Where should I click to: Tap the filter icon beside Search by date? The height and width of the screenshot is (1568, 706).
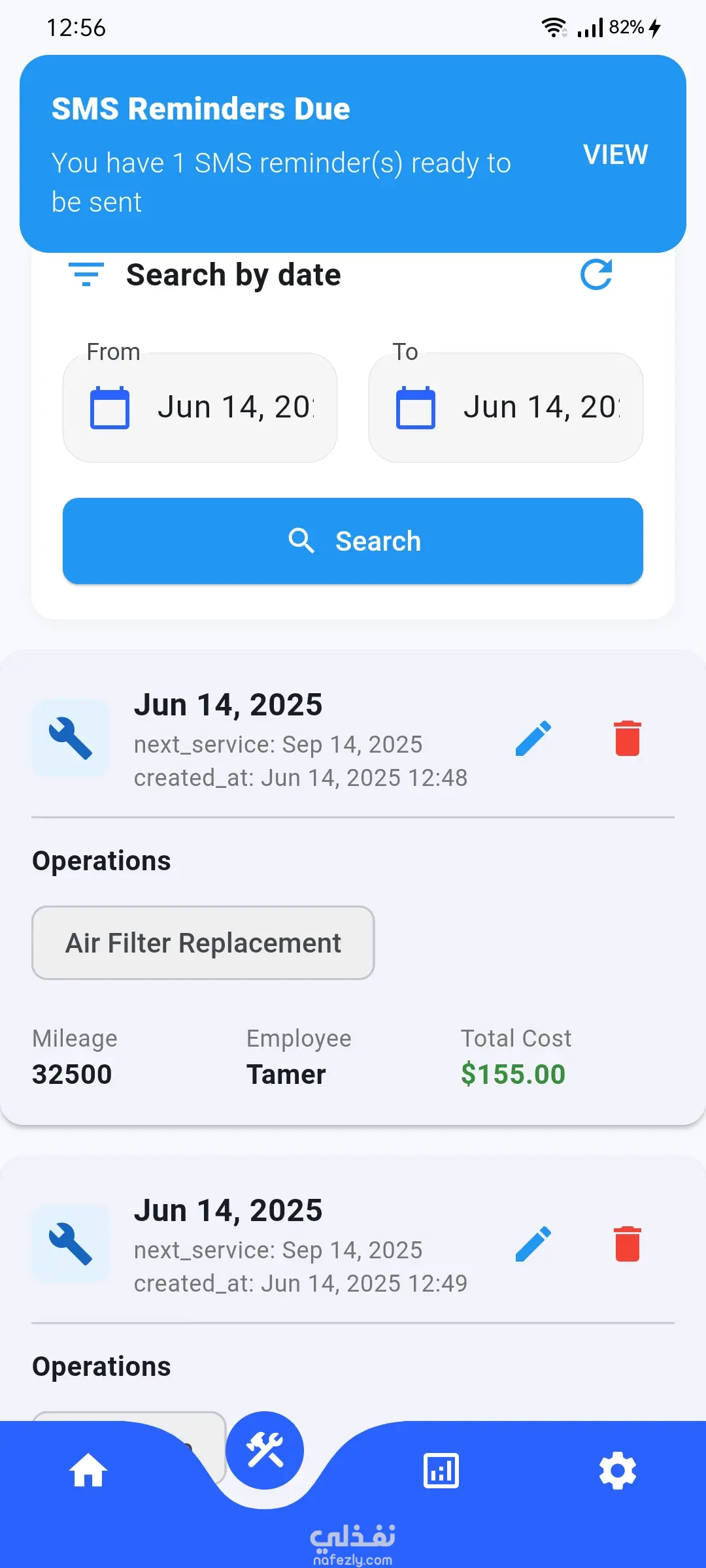coord(86,274)
